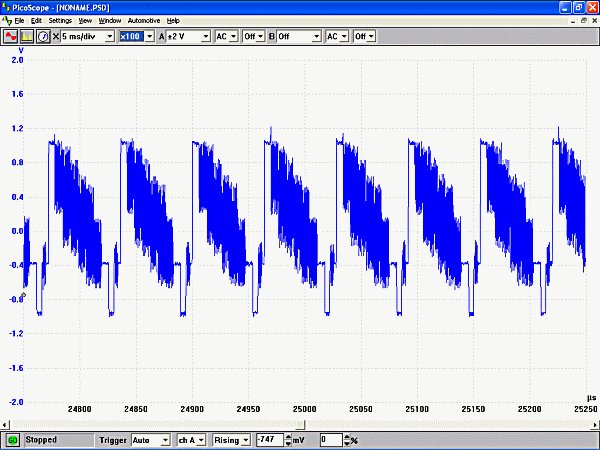Open the meter view icon
The height and width of the screenshot is (450, 600).
click(43, 36)
